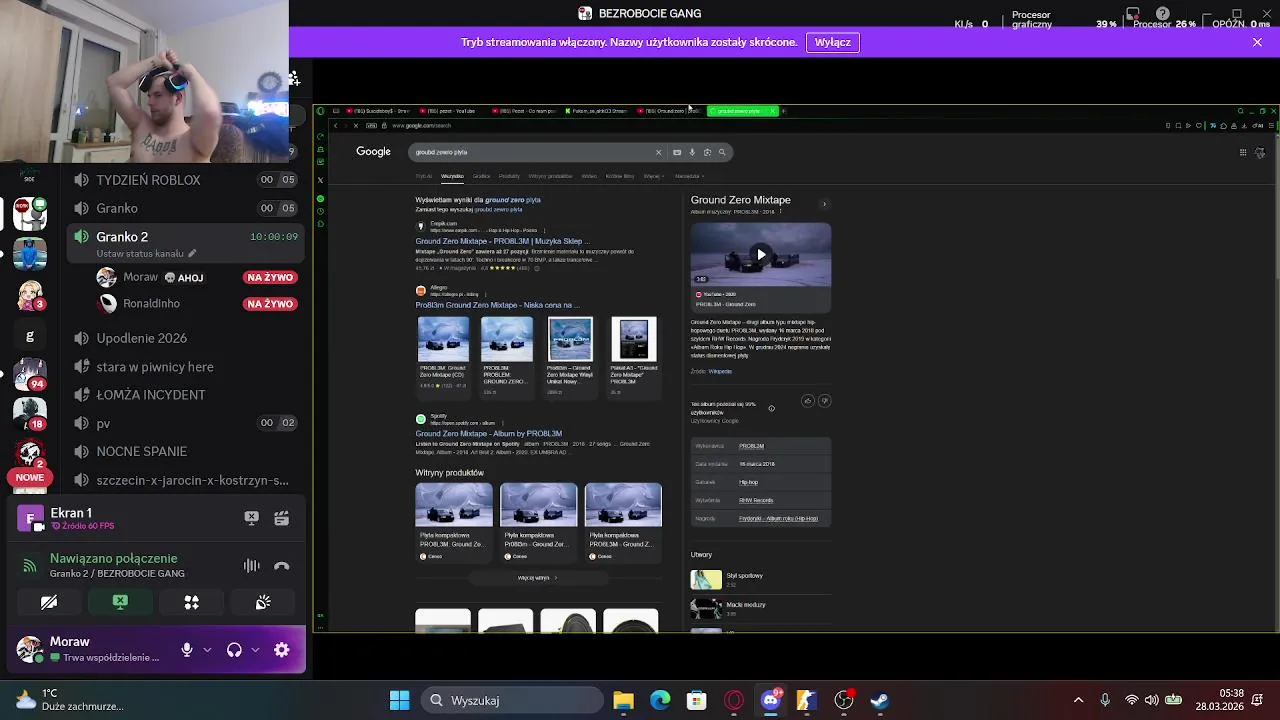This screenshot has height=720, width=1280.
Task: Click Google voice search microphone
Action: point(692,152)
